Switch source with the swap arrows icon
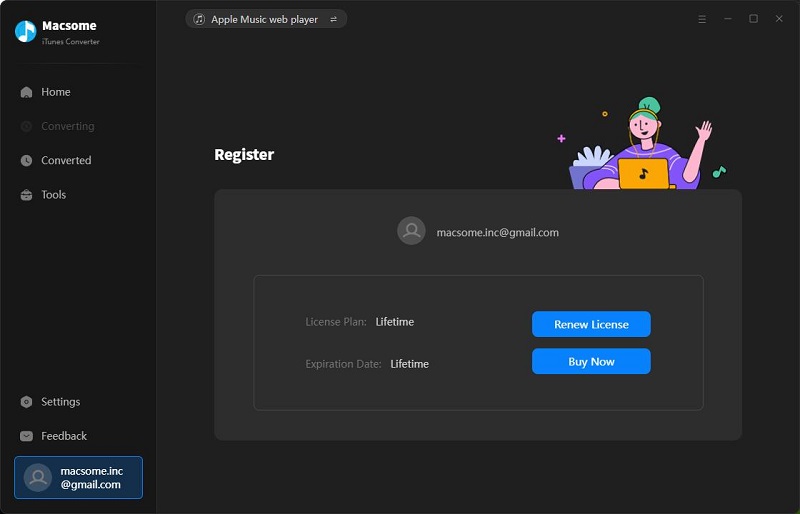Viewport: 800px width, 514px height. pyautogui.click(x=333, y=19)
